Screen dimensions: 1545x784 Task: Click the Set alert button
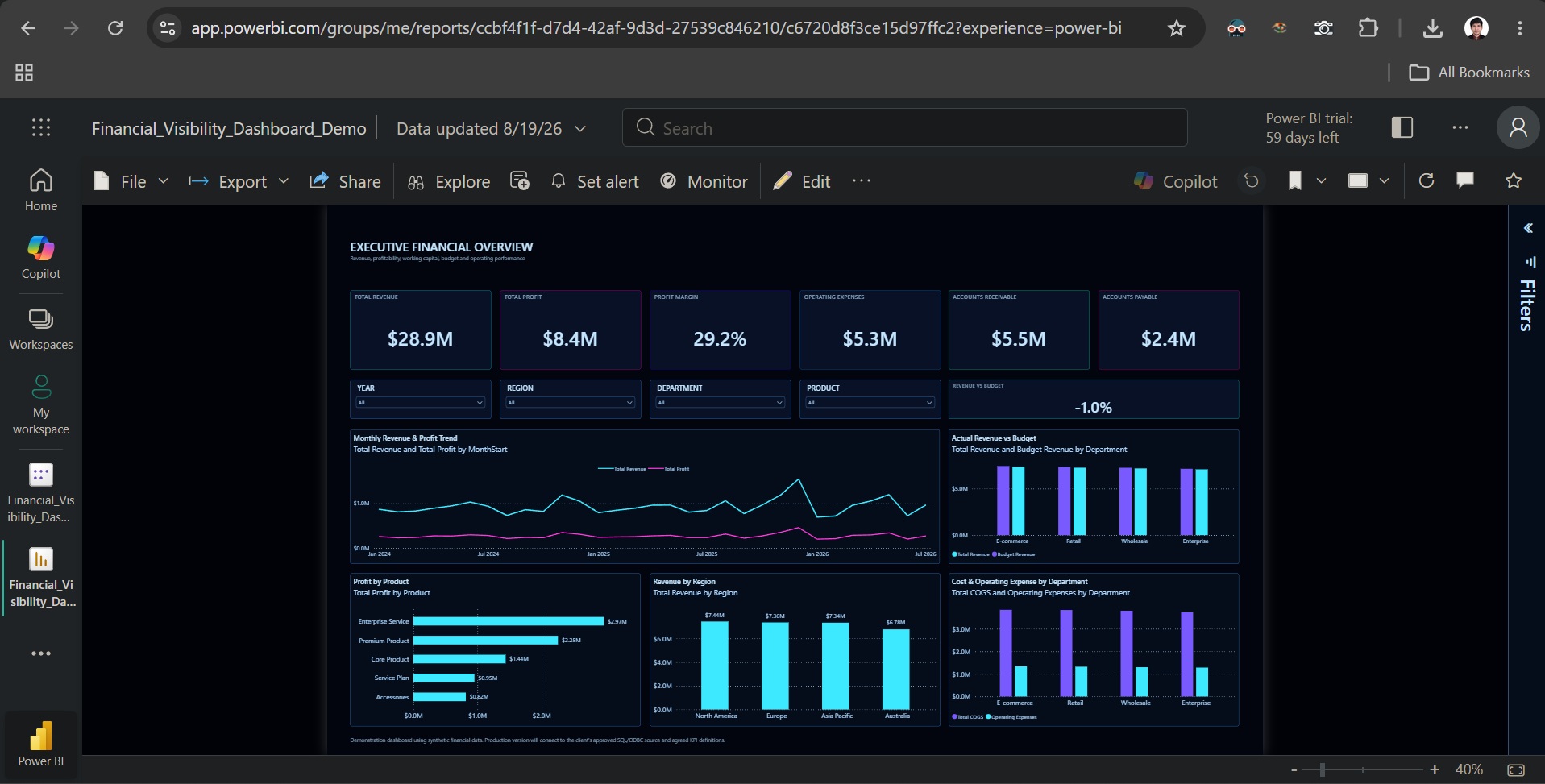(595, 181)
